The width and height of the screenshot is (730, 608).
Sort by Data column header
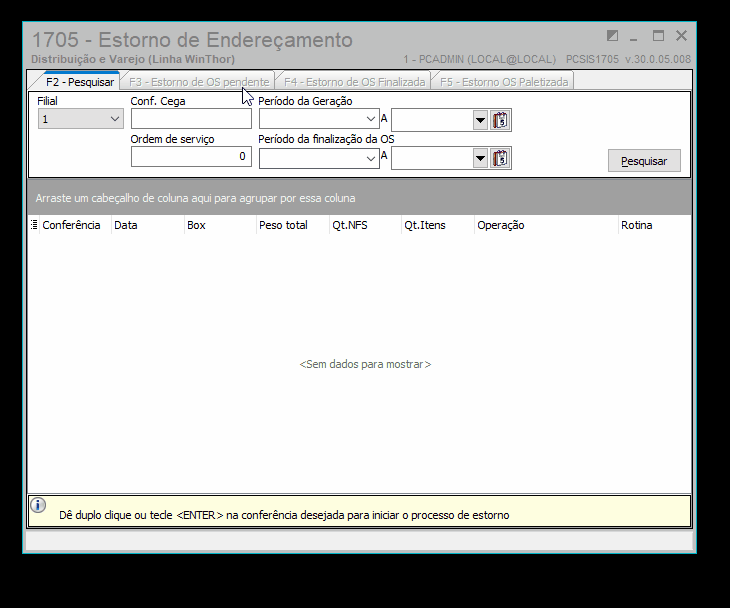tap(148, 225)
